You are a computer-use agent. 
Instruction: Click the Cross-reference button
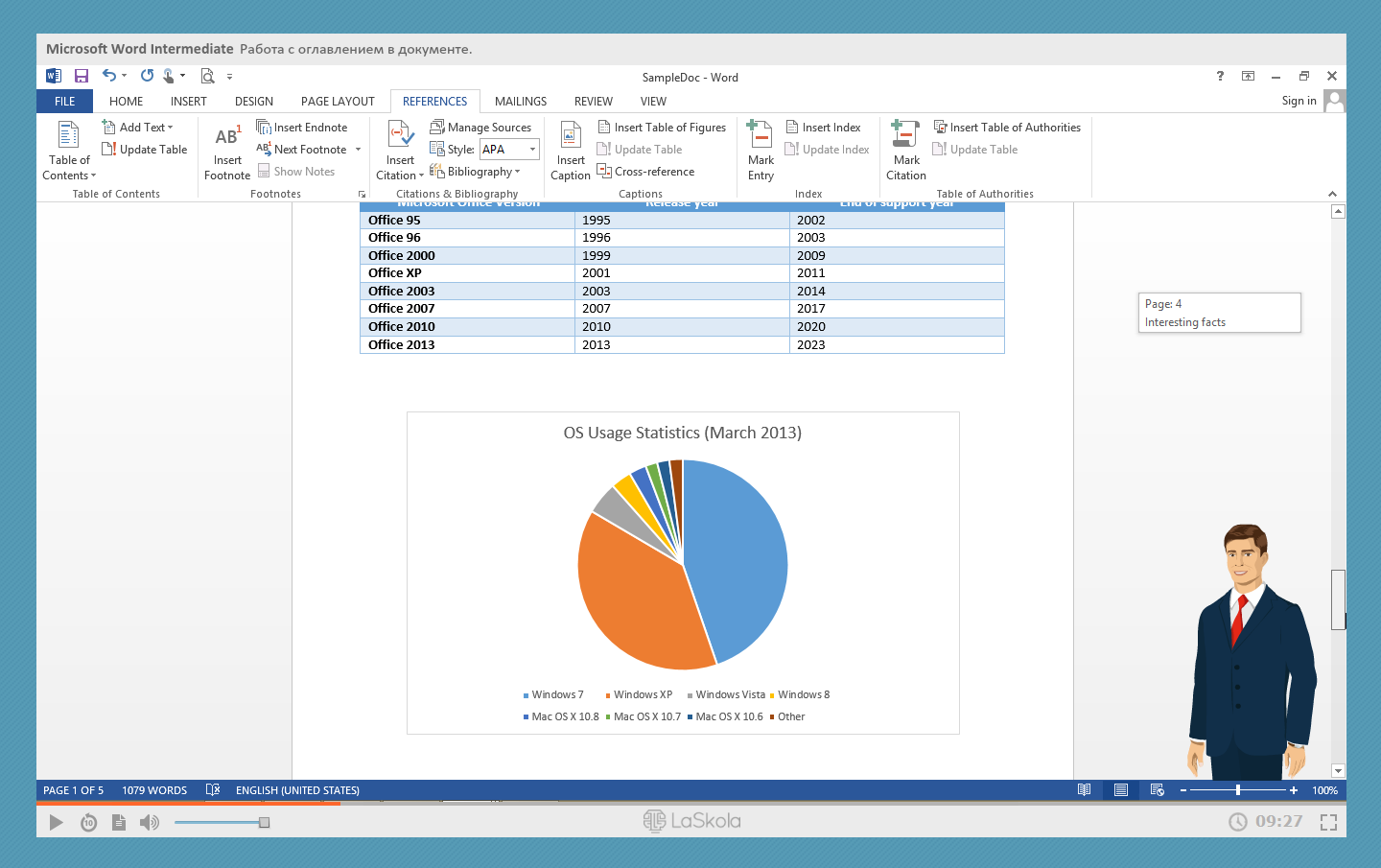[x=645, y=172]
